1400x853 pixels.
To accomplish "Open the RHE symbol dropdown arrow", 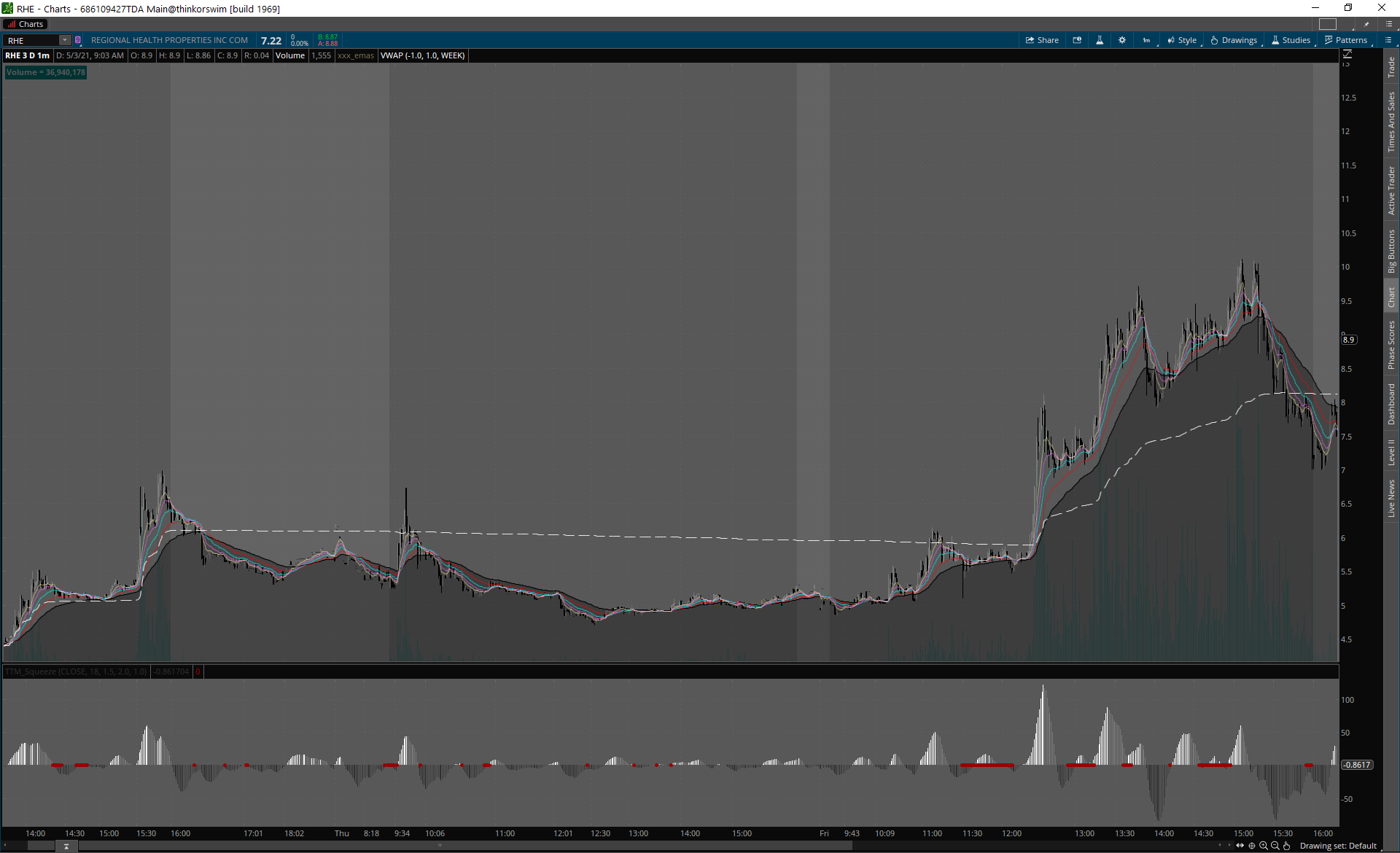I will point(65,40).
